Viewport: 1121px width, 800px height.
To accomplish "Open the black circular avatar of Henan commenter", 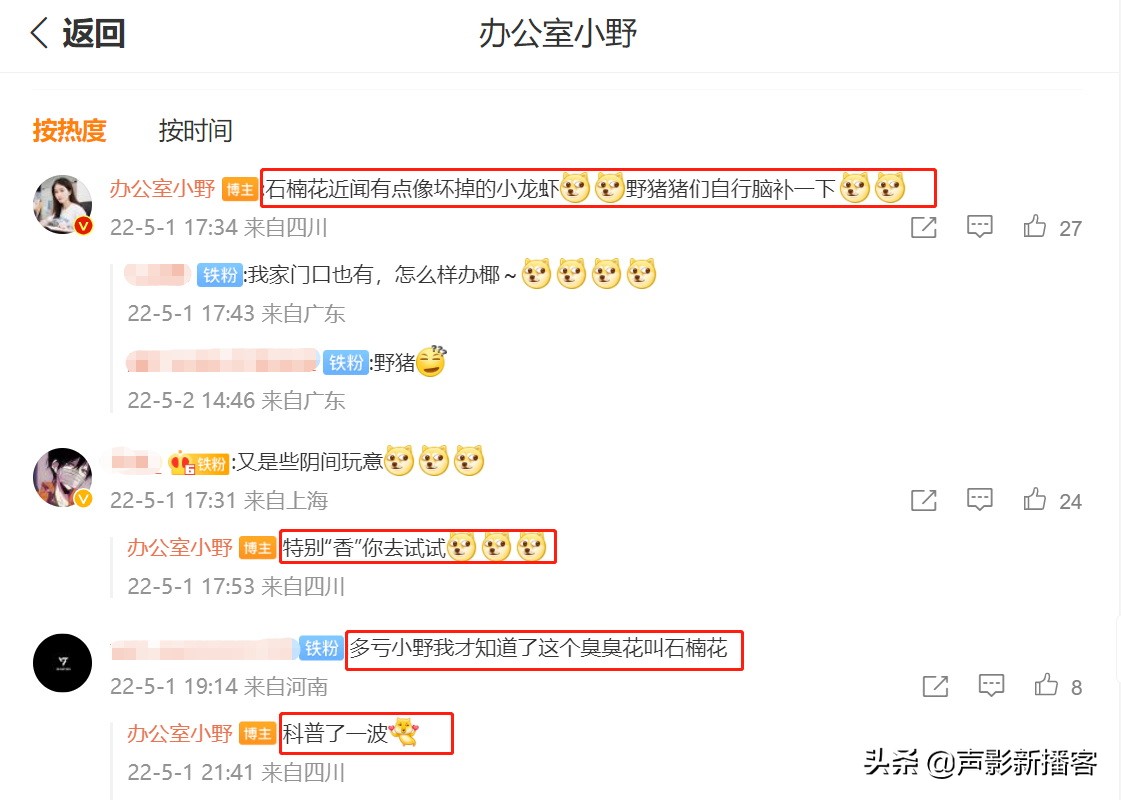I will click(x=63, y=663).
